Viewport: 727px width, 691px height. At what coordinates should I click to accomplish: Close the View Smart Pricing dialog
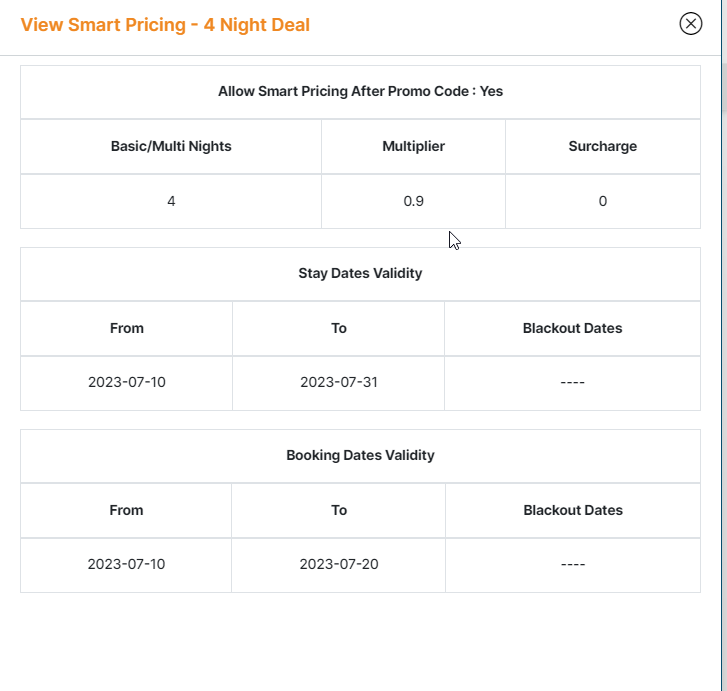(690, 24)
